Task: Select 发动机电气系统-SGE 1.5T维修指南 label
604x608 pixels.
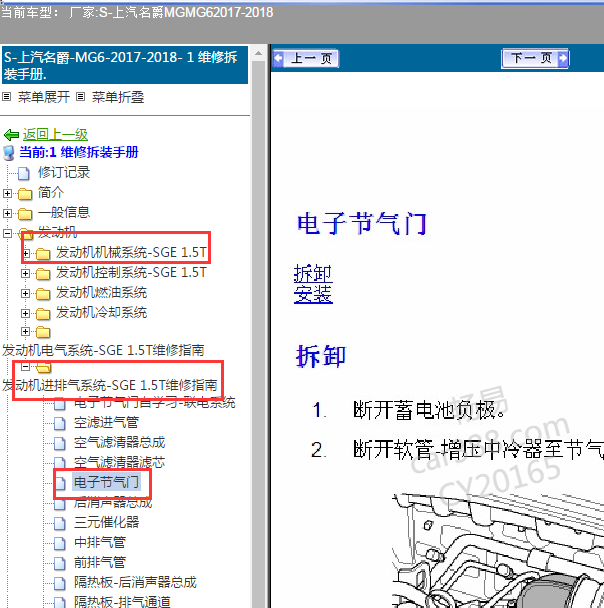Action: coord(103,350)
